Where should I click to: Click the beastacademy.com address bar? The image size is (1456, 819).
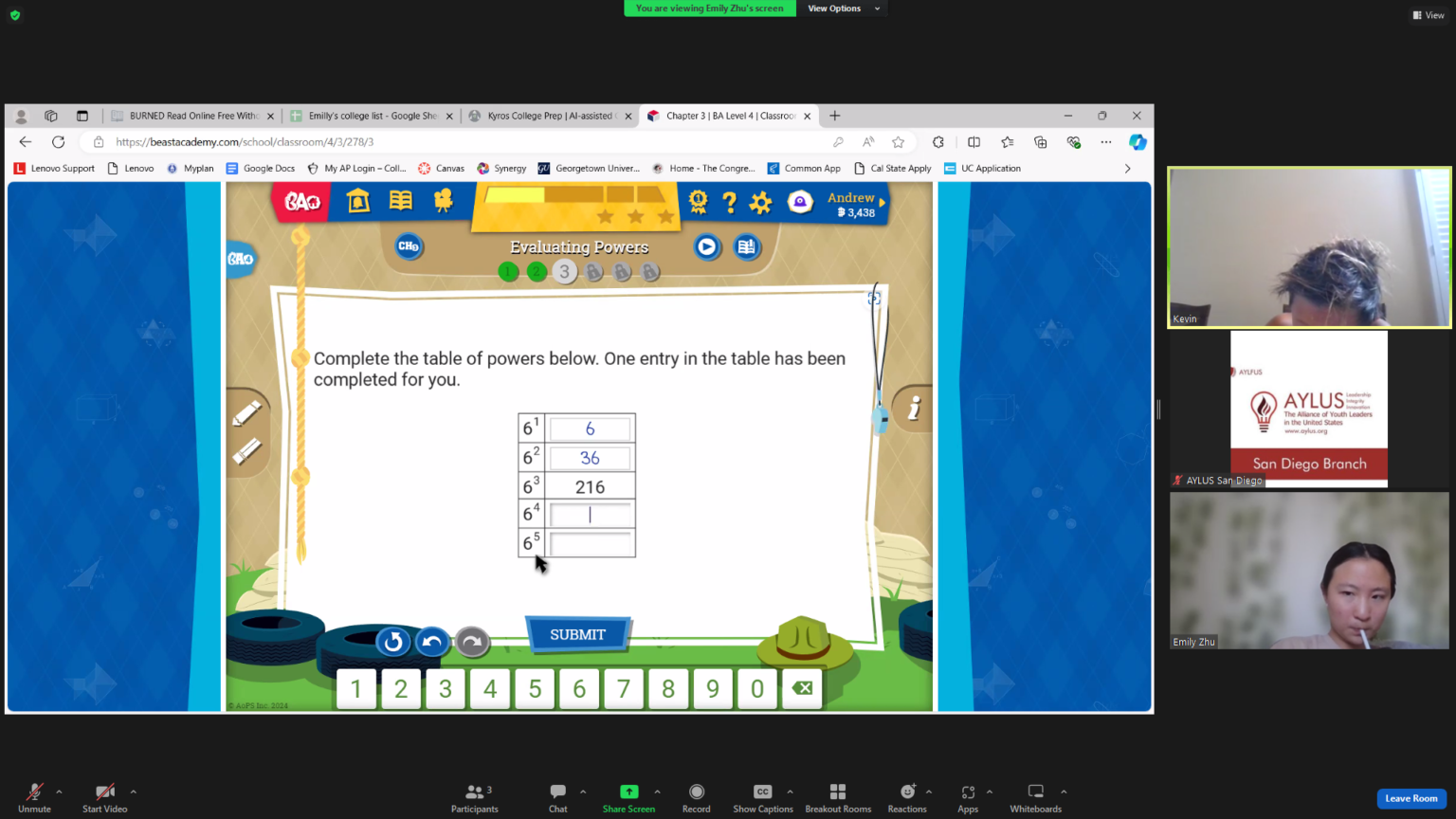point(464,142)
